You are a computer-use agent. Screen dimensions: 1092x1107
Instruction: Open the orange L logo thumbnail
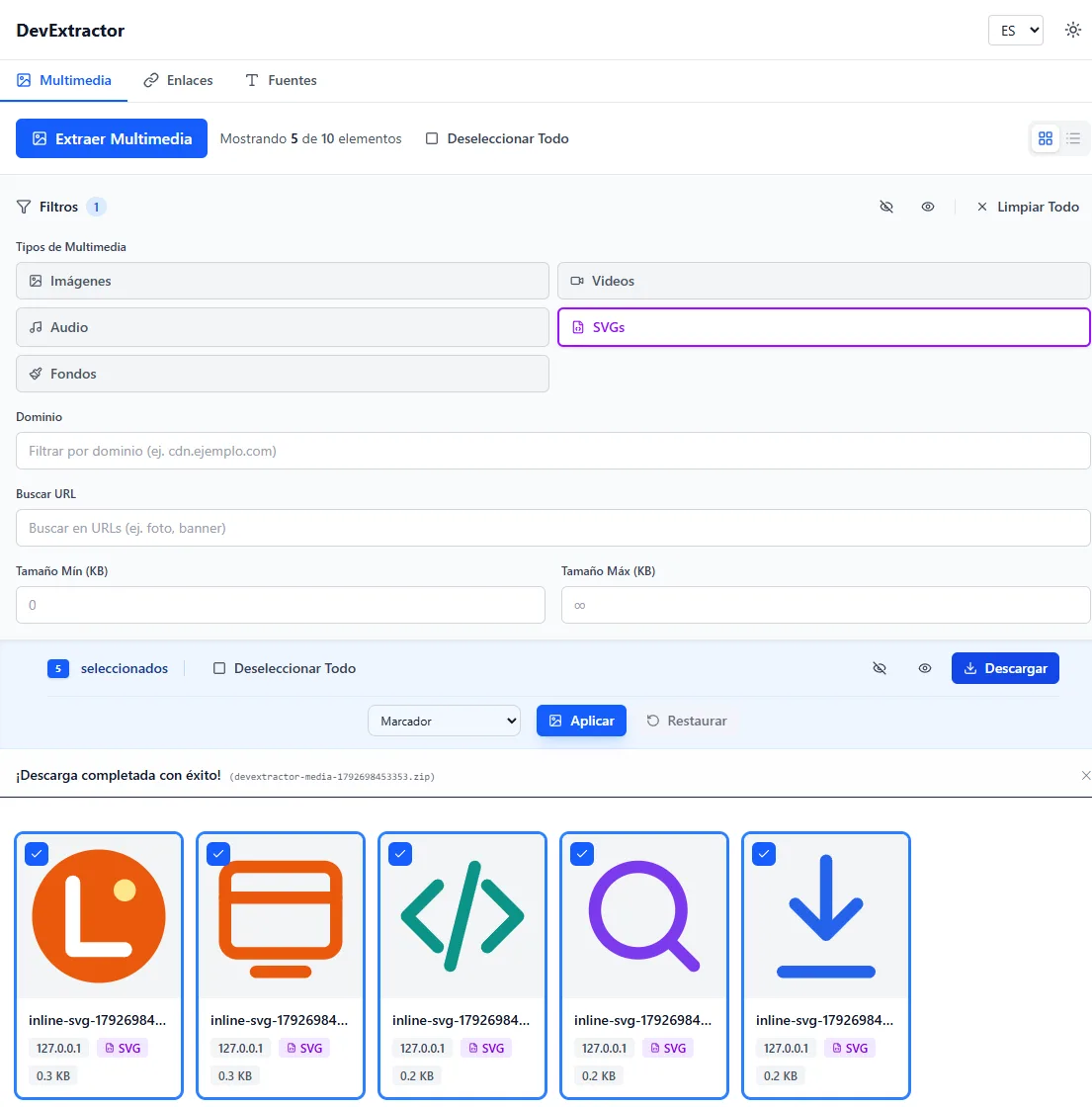pos(99,916)
